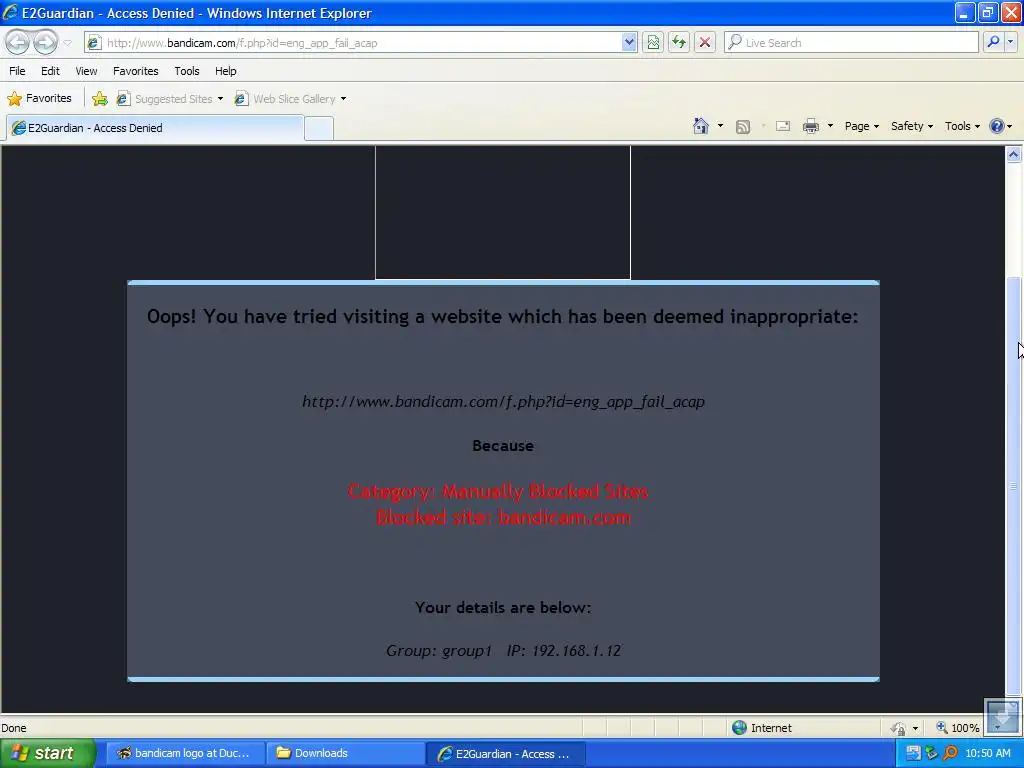Expand the Print options dropdown arrow
The image size is (1024, 768).
pos(830,126)
